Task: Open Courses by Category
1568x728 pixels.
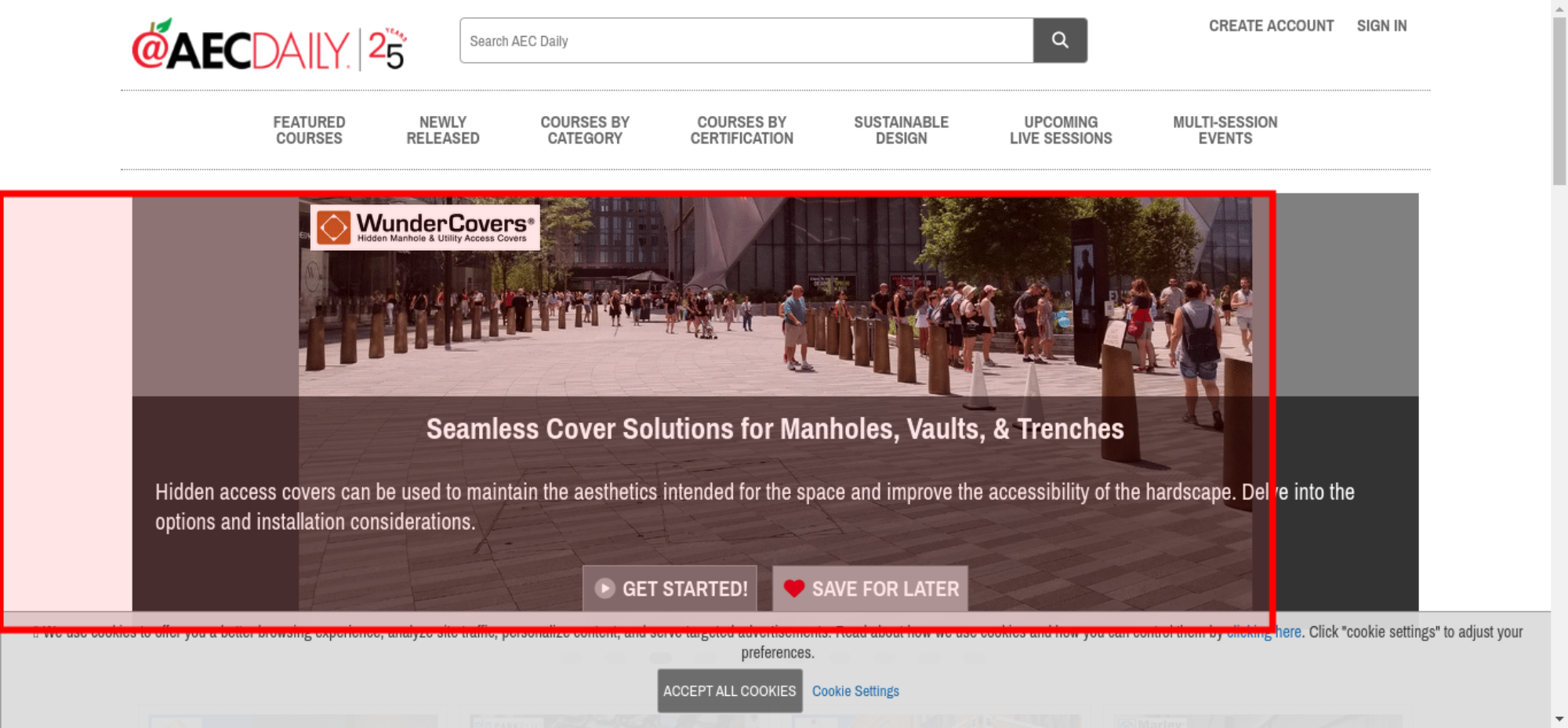Action: 585,130
